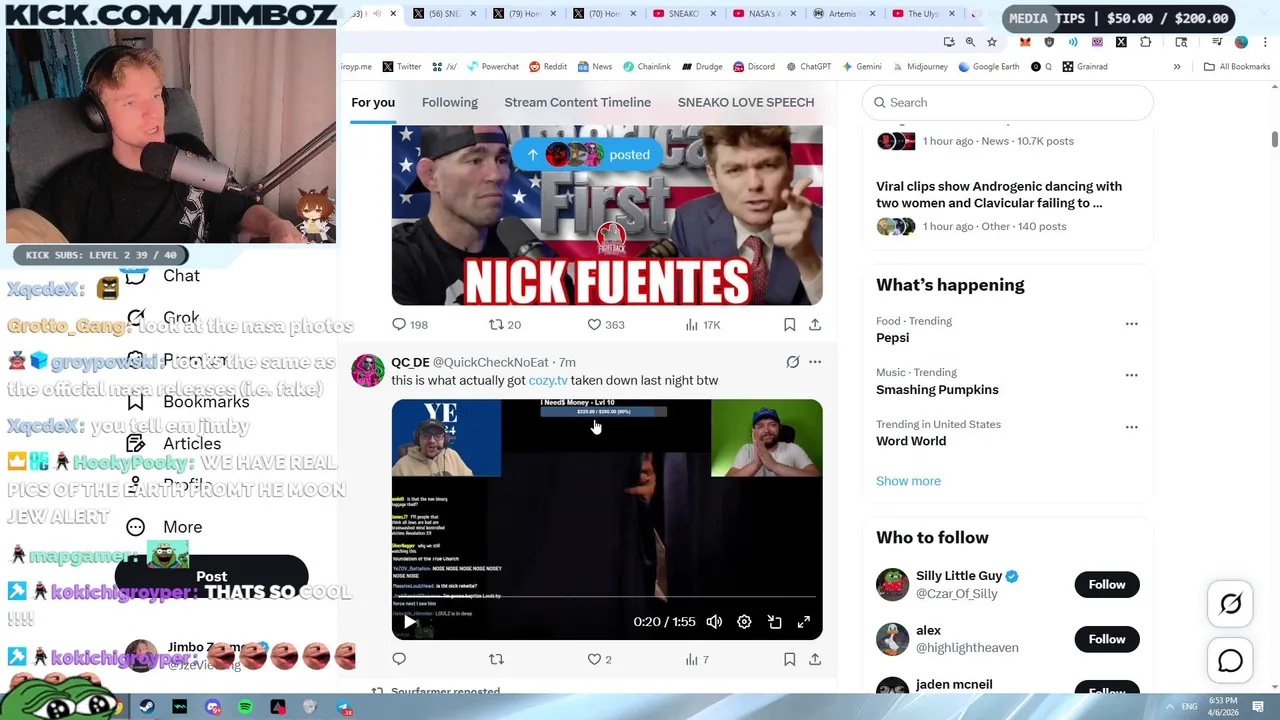1280x720 pixels.
Task: Open more options for Pepsi trend
Action: pyautogui.click(x=1131, y=324)
